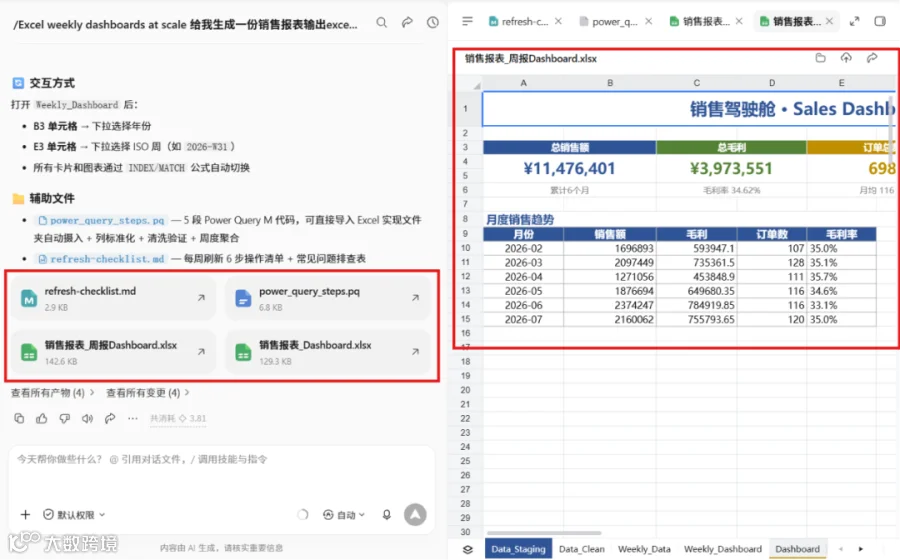Click the upload cloud icon in preview header

point(846,58)
